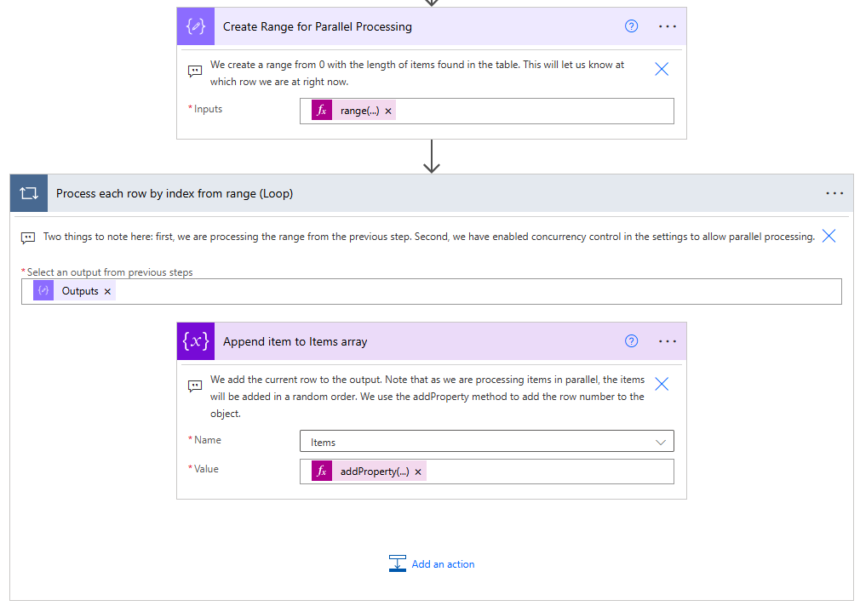Remove the range expression token
The height and width of the screenshot is (606, 860).
click(389, 111)
